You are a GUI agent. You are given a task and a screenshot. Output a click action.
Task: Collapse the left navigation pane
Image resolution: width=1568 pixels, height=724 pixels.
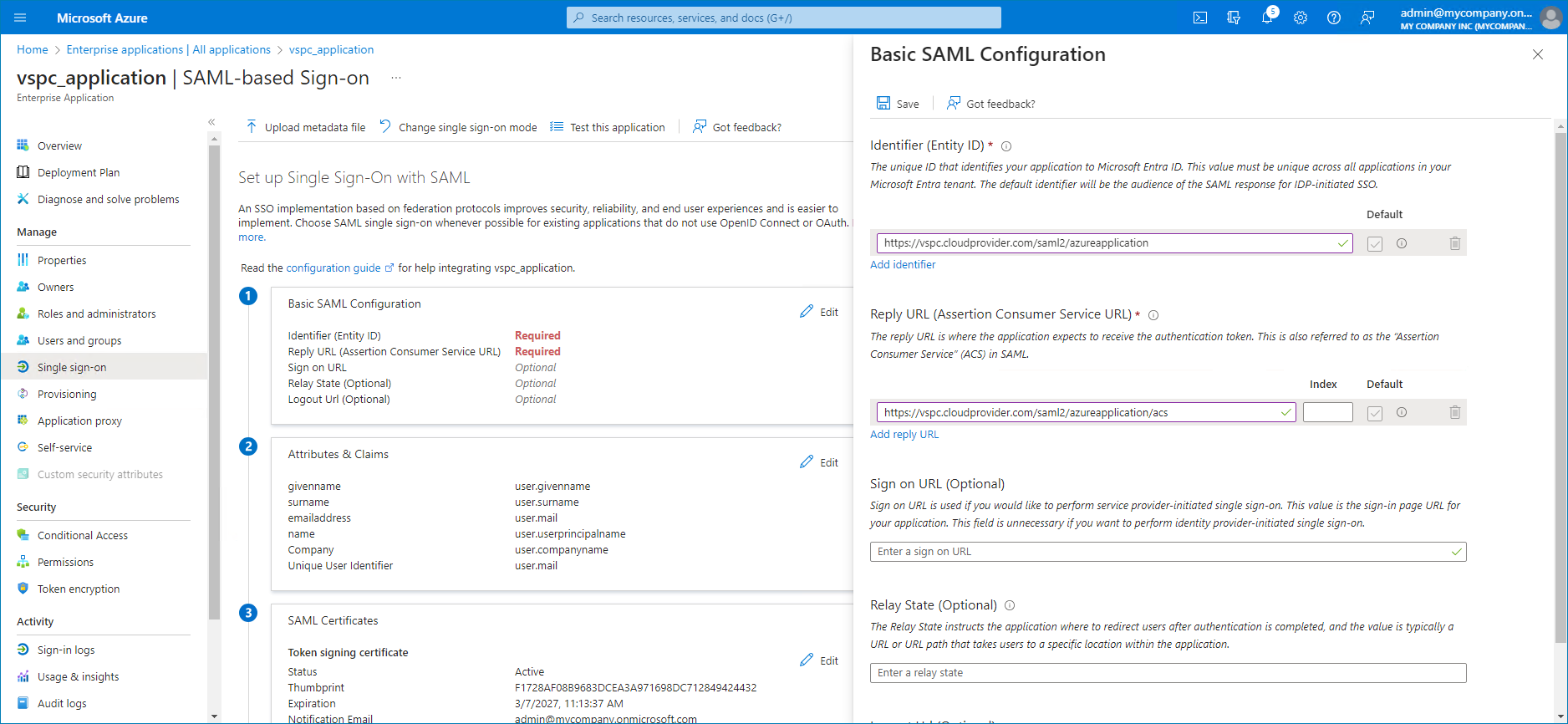(x=211, y=122)
